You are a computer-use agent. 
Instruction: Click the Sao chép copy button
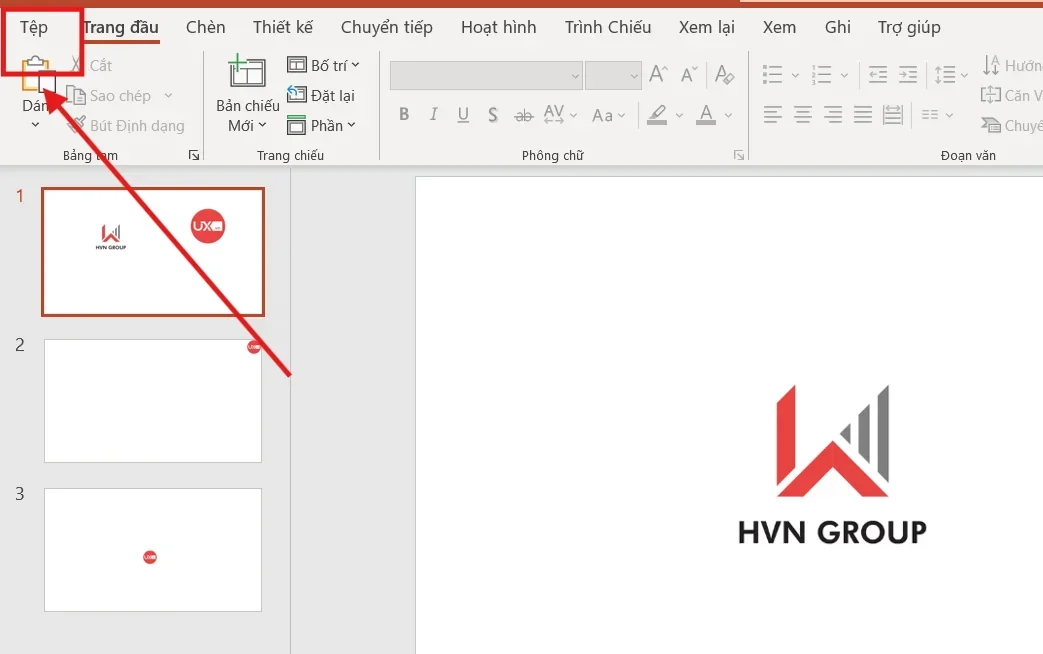tap(110, 96)
